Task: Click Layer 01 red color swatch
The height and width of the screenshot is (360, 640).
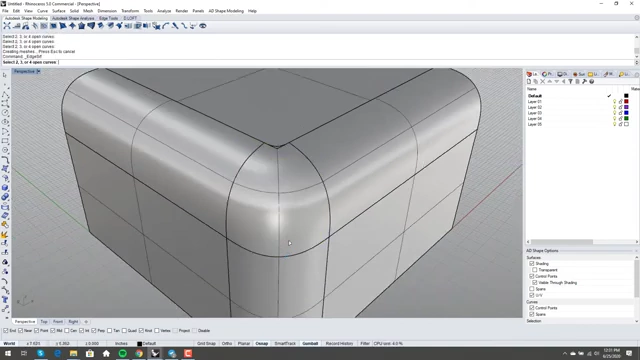Action: (627, 102)
